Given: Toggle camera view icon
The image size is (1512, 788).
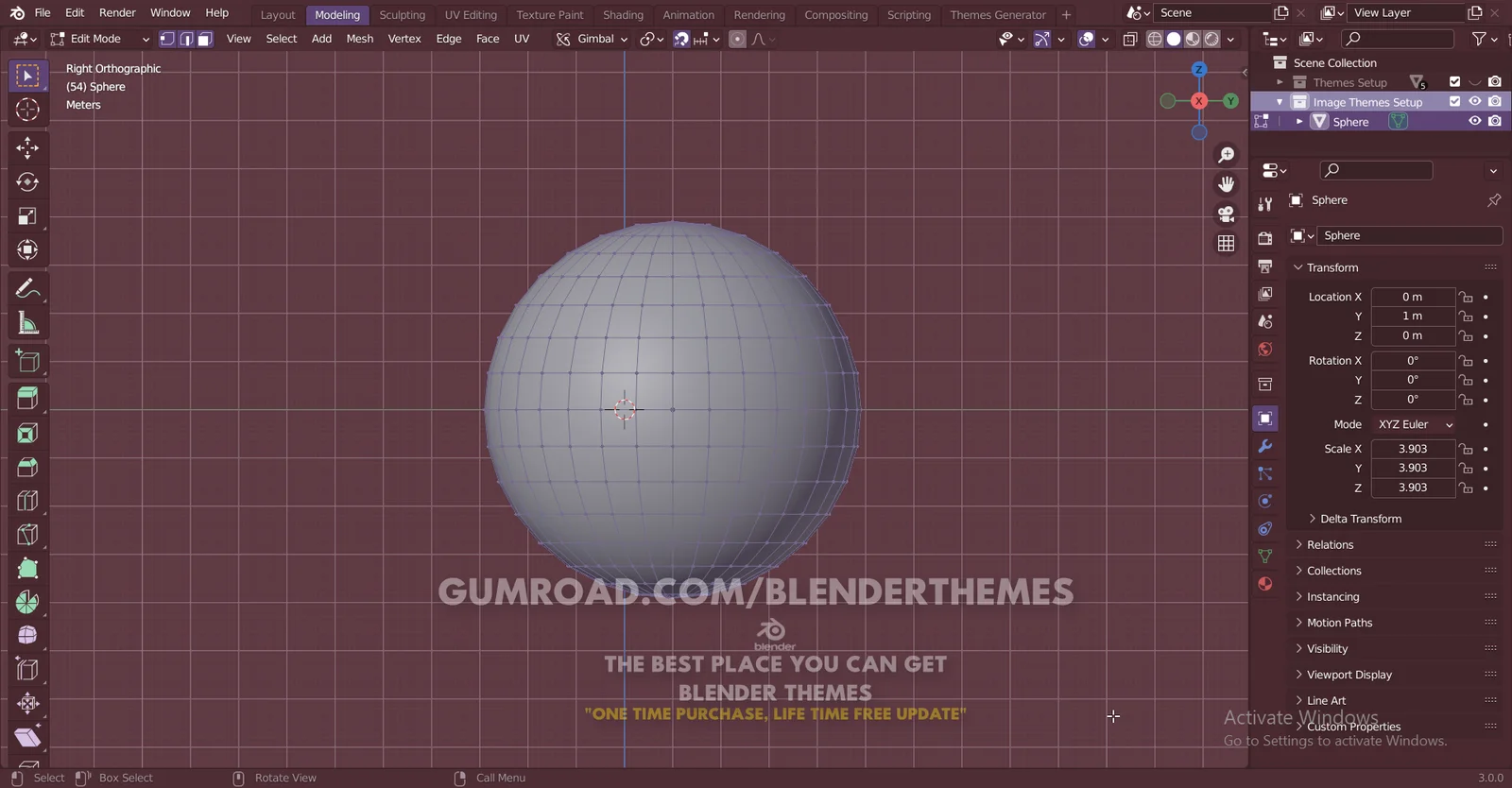Looking at the screenshot, I should [1227, 214].
